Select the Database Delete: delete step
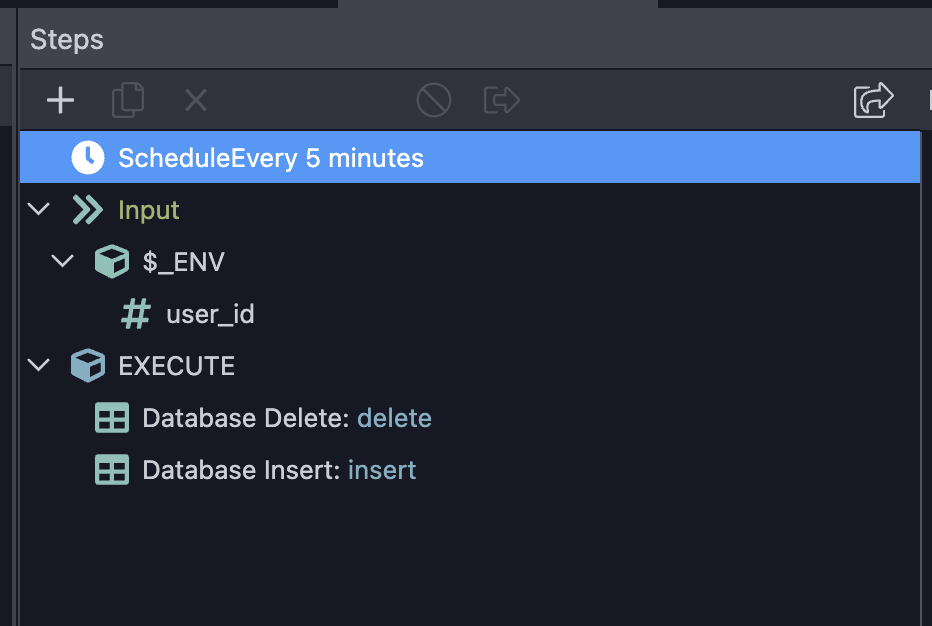Screen dimensions: 932x626 287,418
